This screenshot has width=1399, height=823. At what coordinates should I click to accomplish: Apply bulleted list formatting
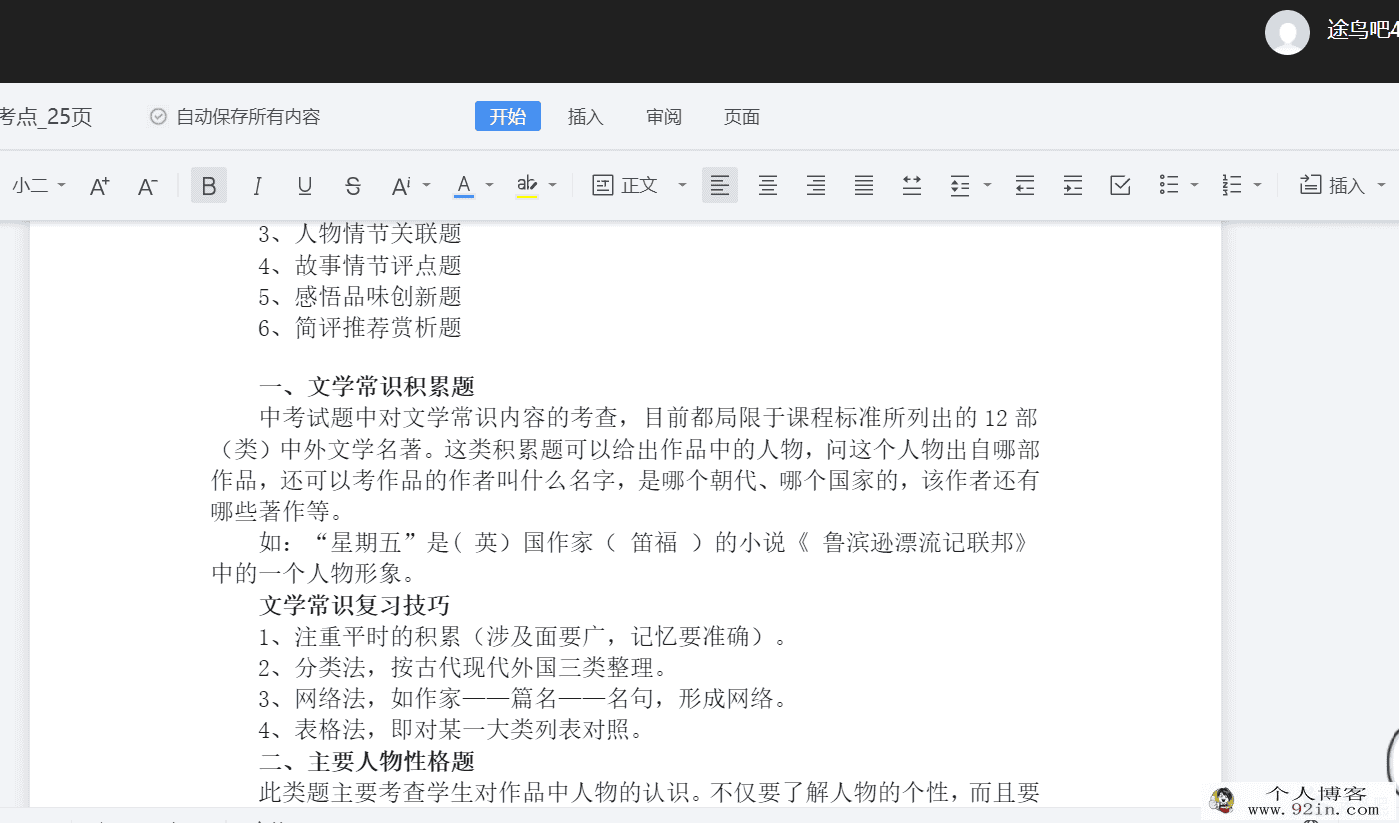pos(1169,185)
